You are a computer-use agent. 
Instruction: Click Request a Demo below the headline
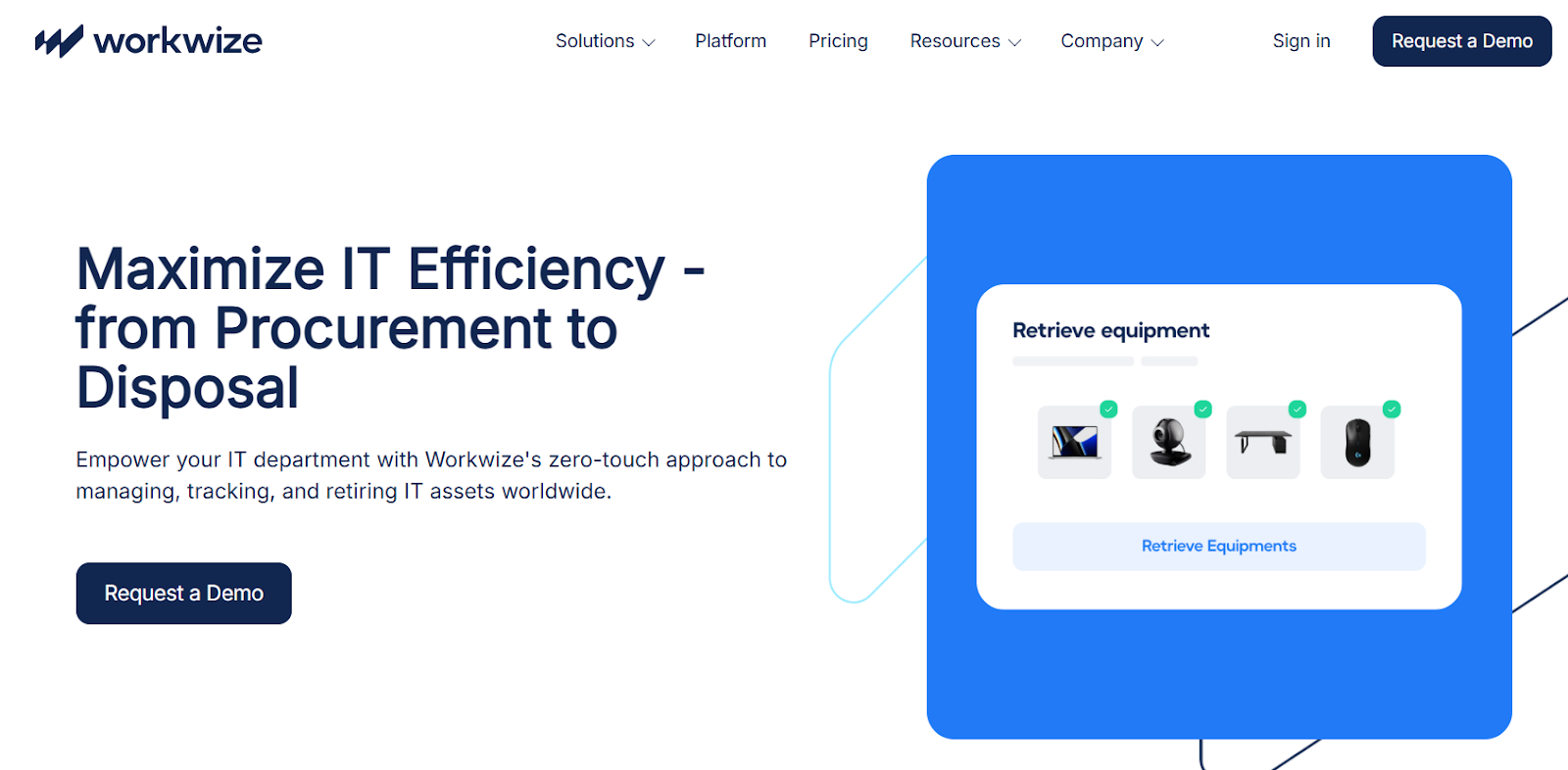coord(184,593)
